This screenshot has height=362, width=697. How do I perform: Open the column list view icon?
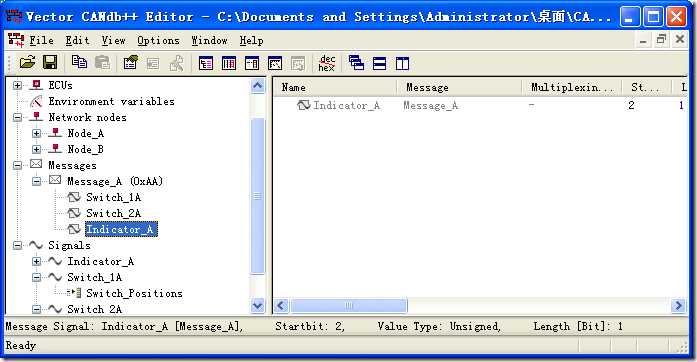click(229, 63)
